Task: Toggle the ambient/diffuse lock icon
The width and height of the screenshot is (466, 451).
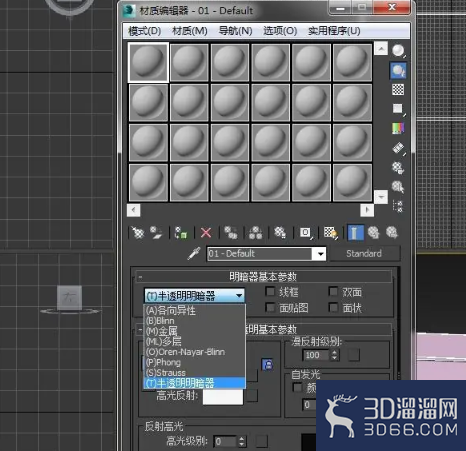Action: tap(267, 364)
